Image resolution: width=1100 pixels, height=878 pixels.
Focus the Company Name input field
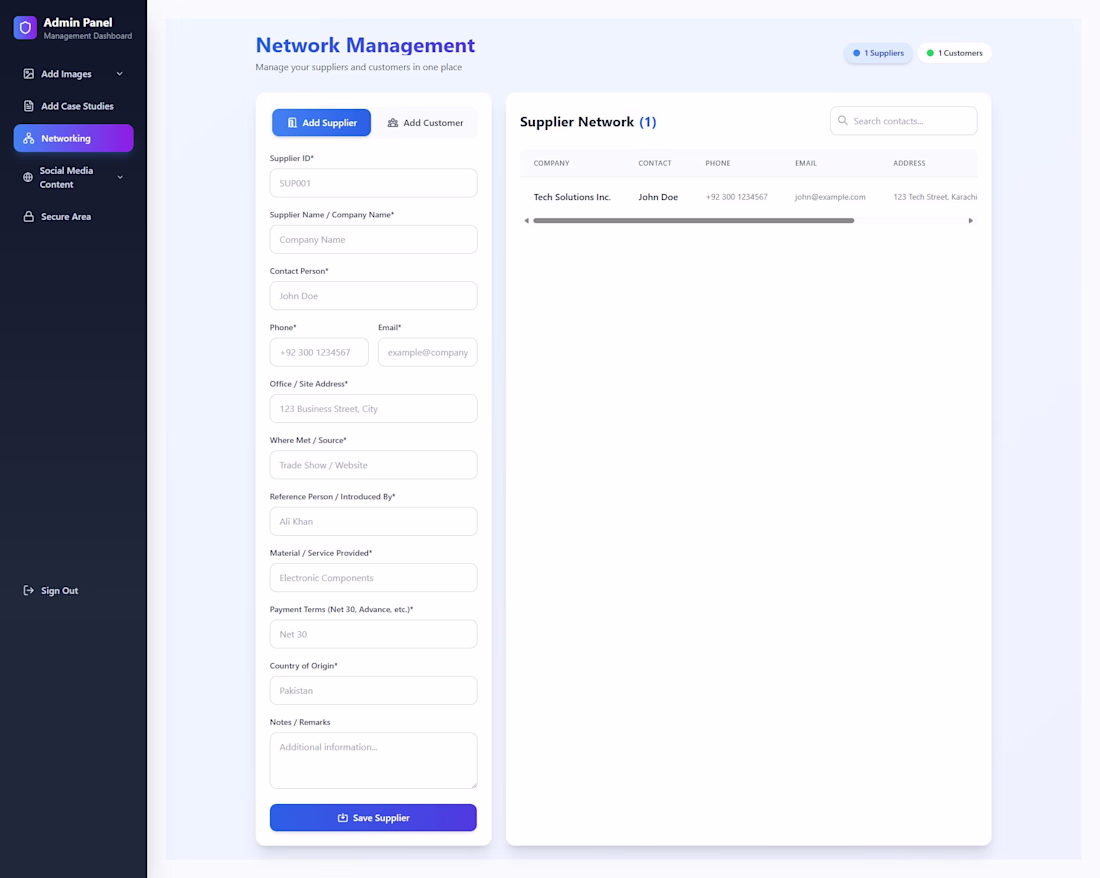373,239
